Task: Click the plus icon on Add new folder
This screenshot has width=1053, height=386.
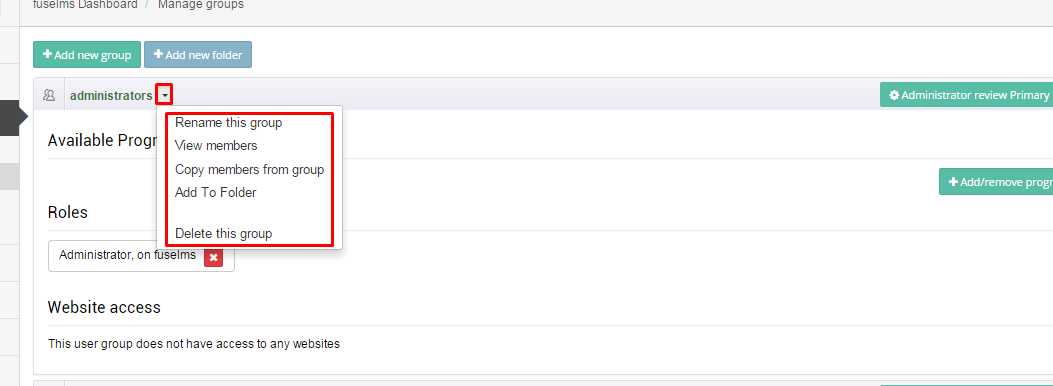Action: [158, 54]
